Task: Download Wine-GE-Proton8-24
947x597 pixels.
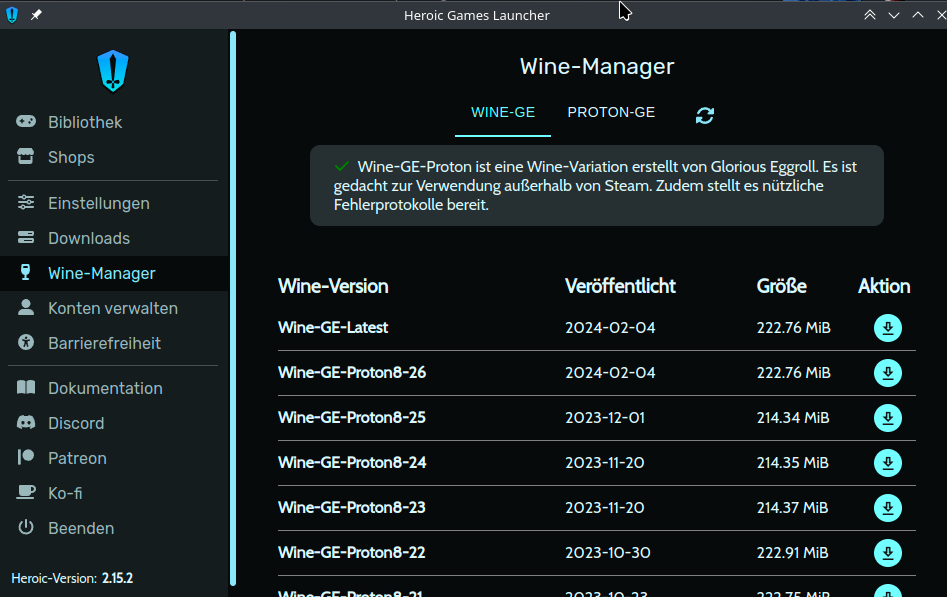Action: (887, 463)
